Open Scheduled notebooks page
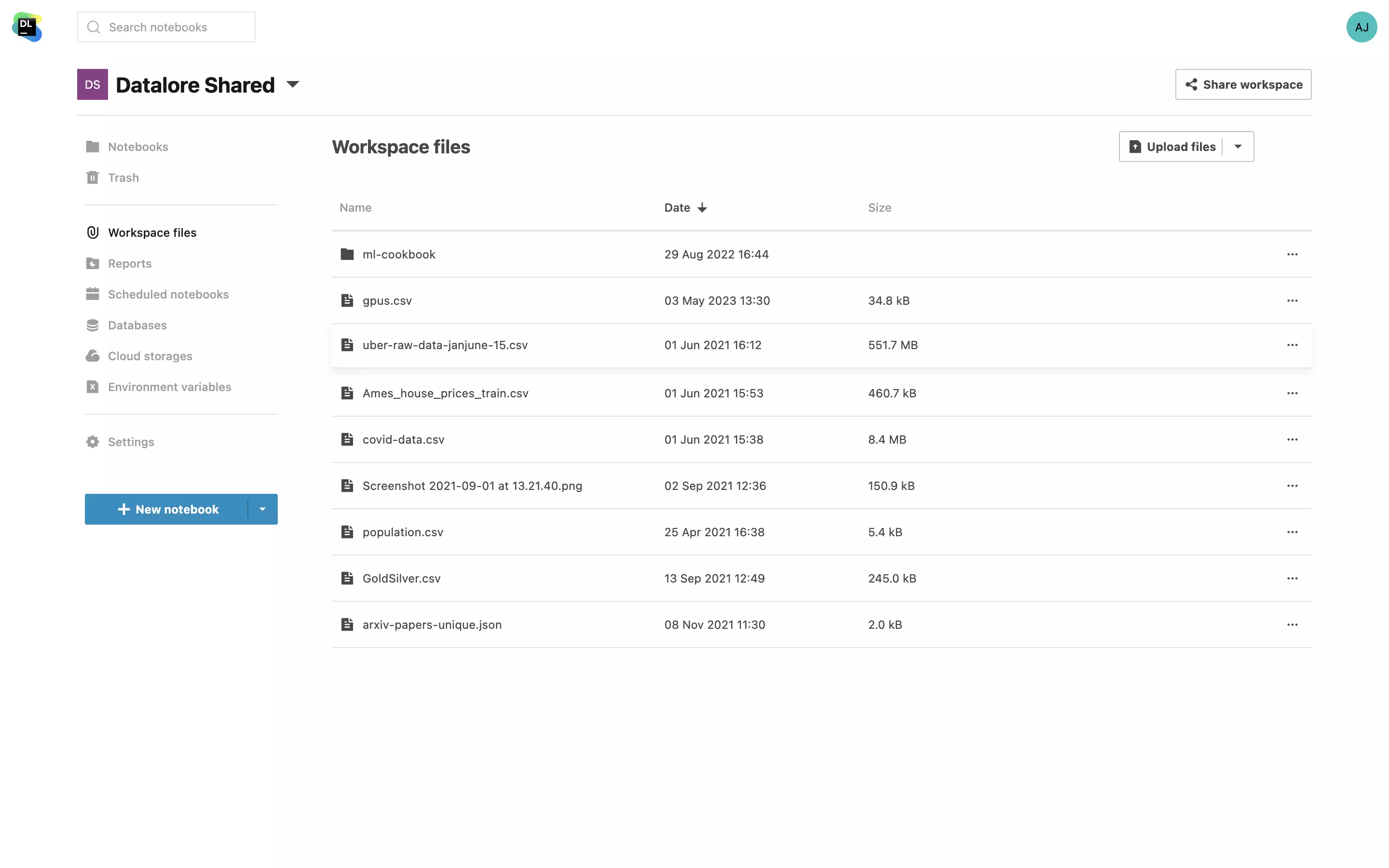This screenshot has width=1389, height=868. tap(168, 295)
